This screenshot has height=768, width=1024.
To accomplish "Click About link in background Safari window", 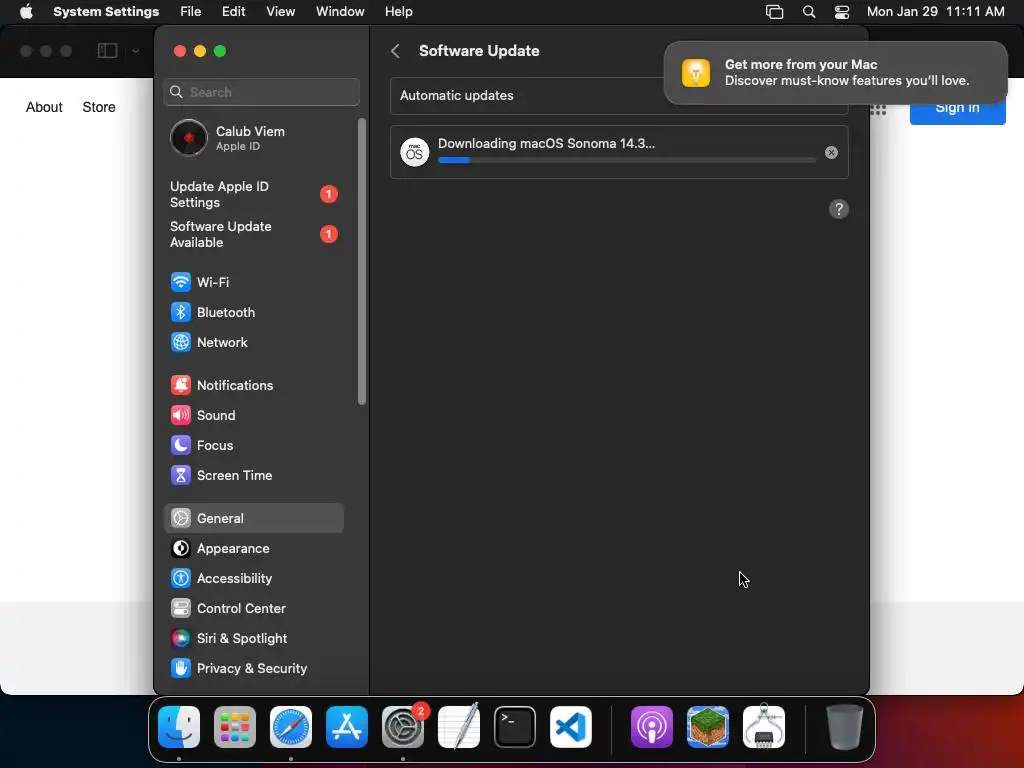I will tap(44, 107).
